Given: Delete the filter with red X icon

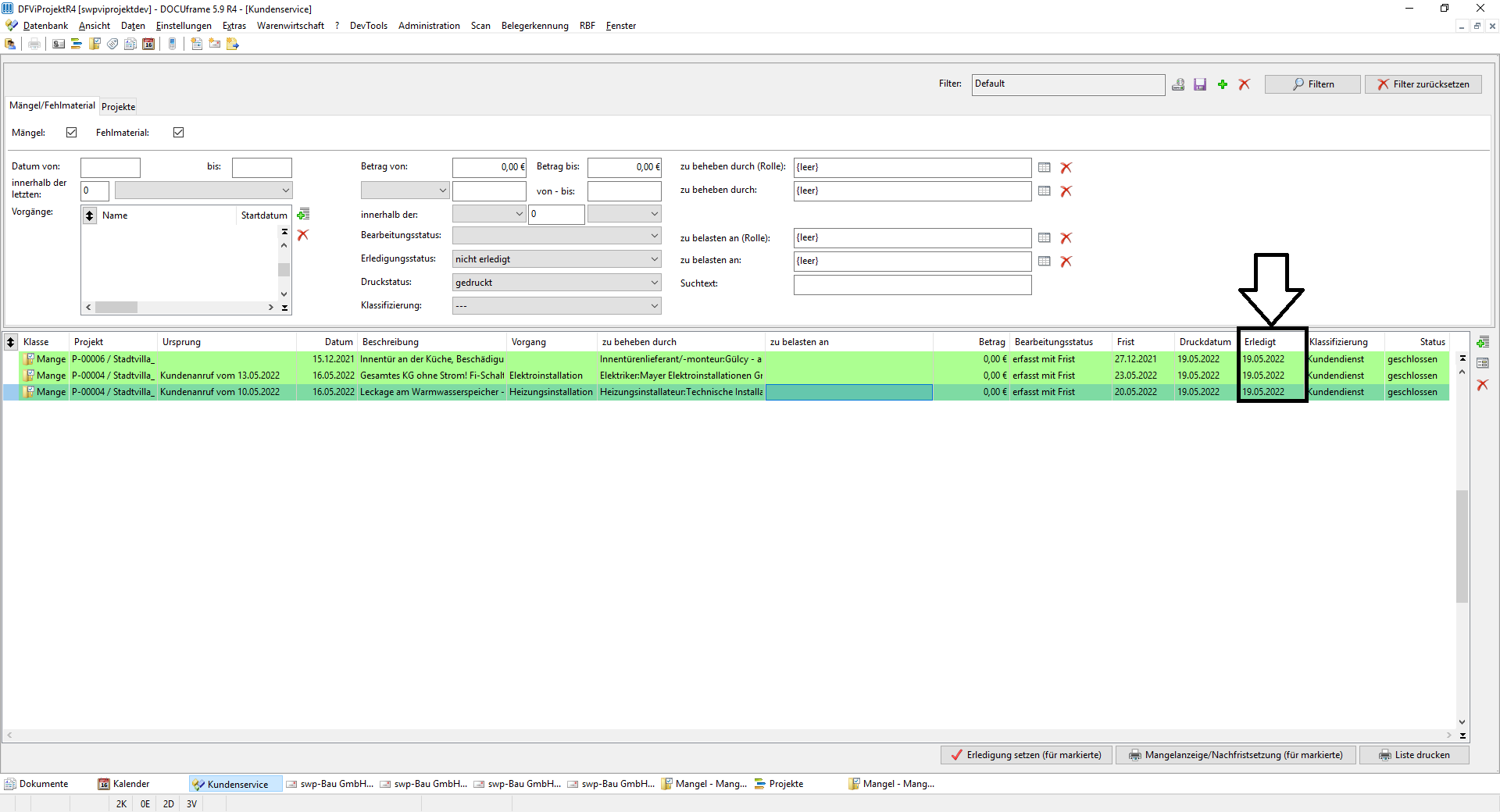Looking at the screenshot, I should click(1245, 84).
